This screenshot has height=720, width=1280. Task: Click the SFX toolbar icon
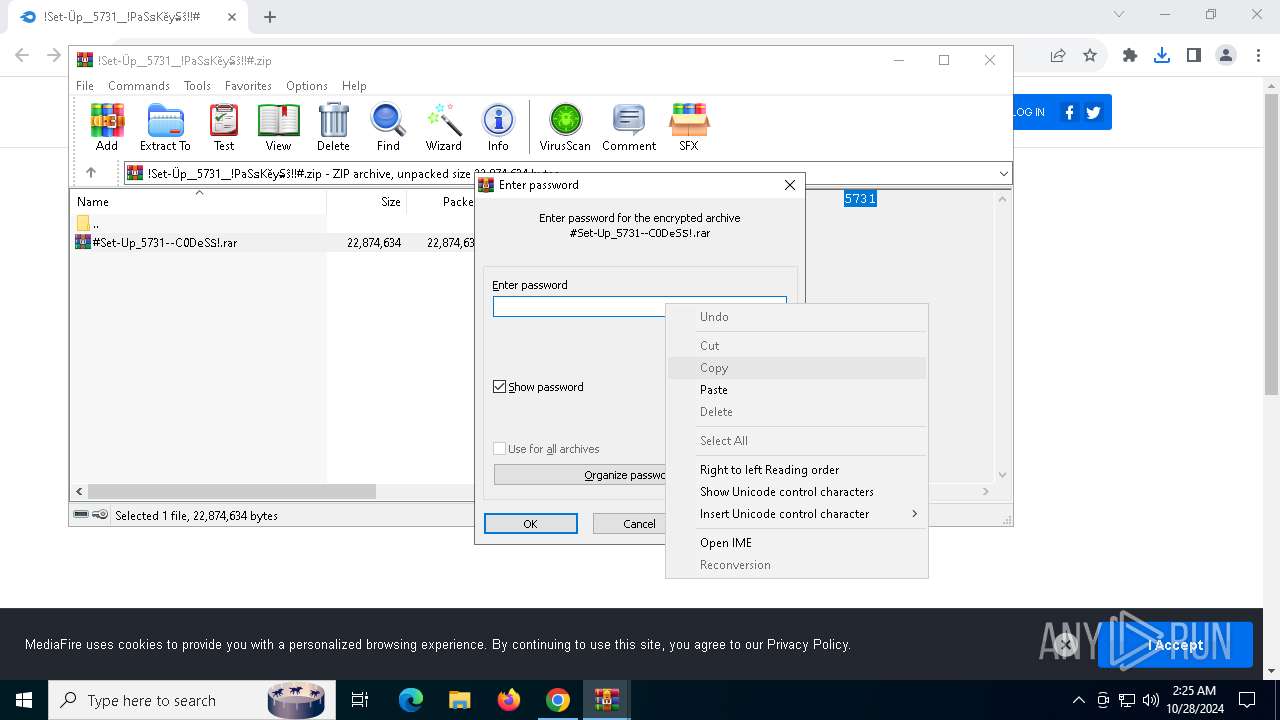tap(689, 127)
